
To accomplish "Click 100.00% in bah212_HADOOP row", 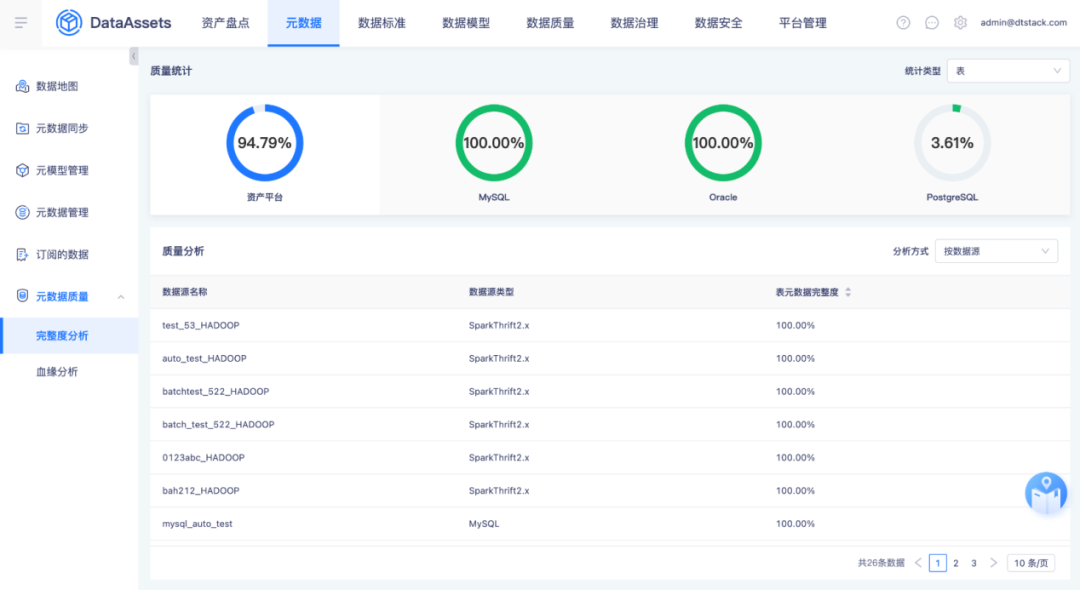I will [795, 490].
